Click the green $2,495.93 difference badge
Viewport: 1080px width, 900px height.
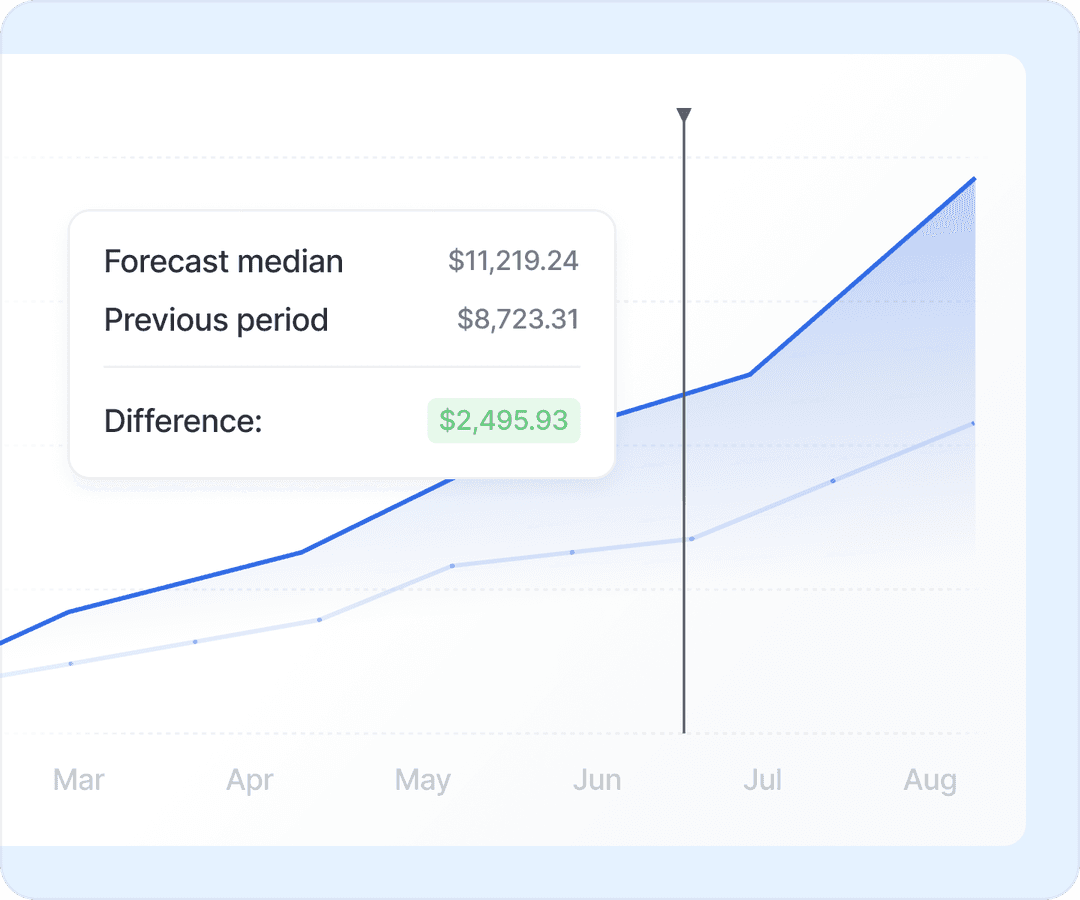504,421
